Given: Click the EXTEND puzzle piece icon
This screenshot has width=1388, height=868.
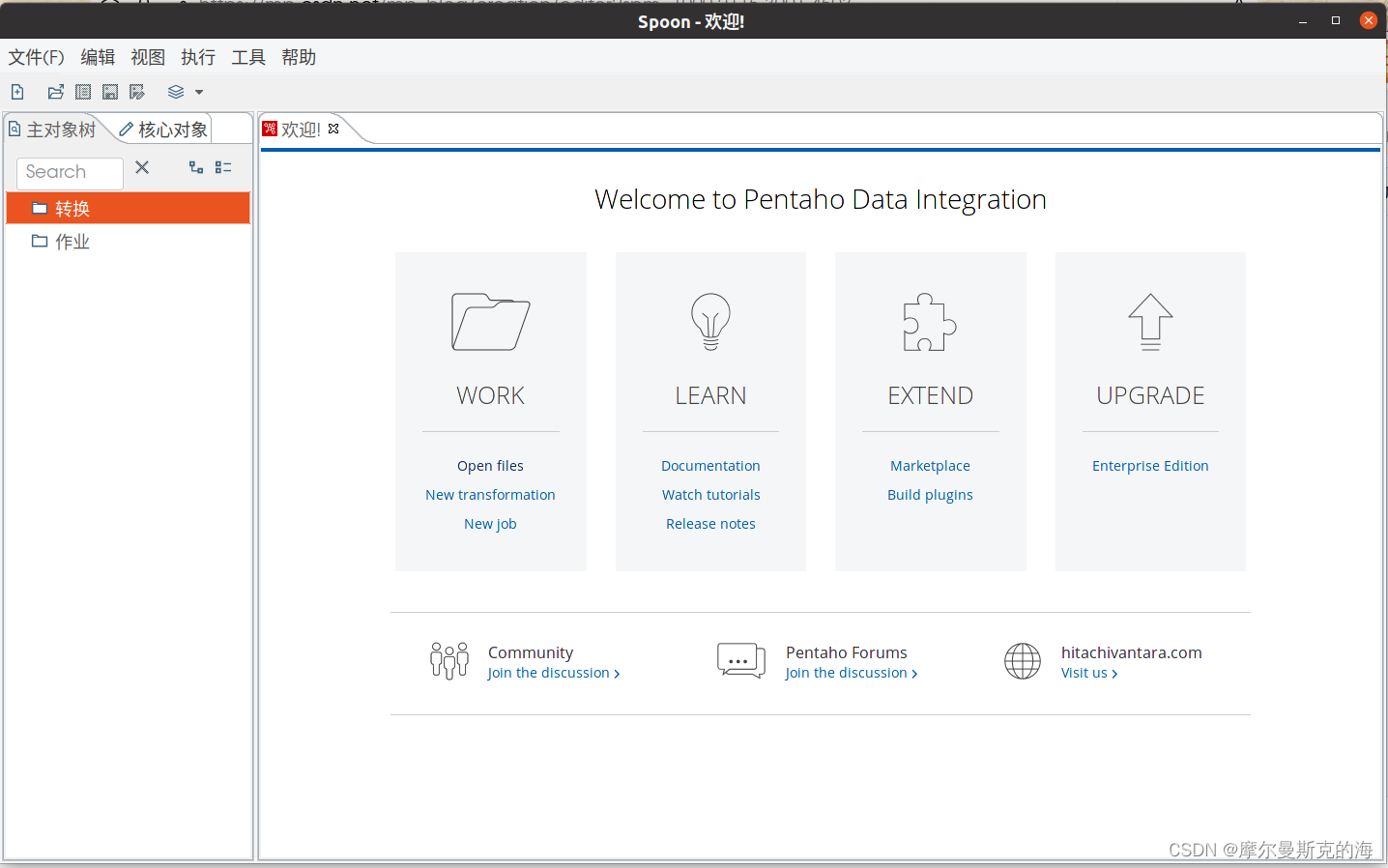Looking at the screenshot, I should (930, 322).
